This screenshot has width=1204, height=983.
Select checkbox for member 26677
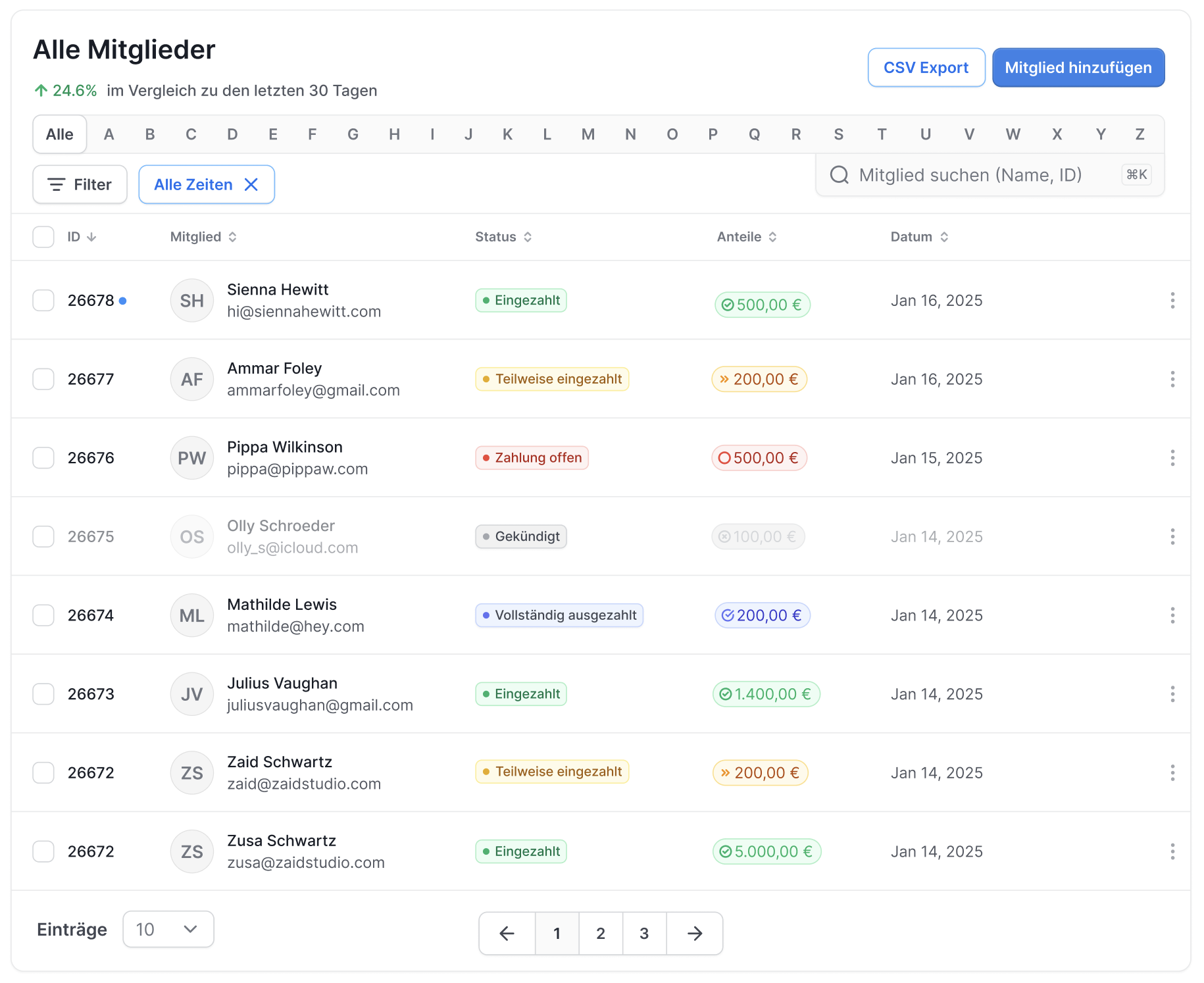tap(43, 380)
